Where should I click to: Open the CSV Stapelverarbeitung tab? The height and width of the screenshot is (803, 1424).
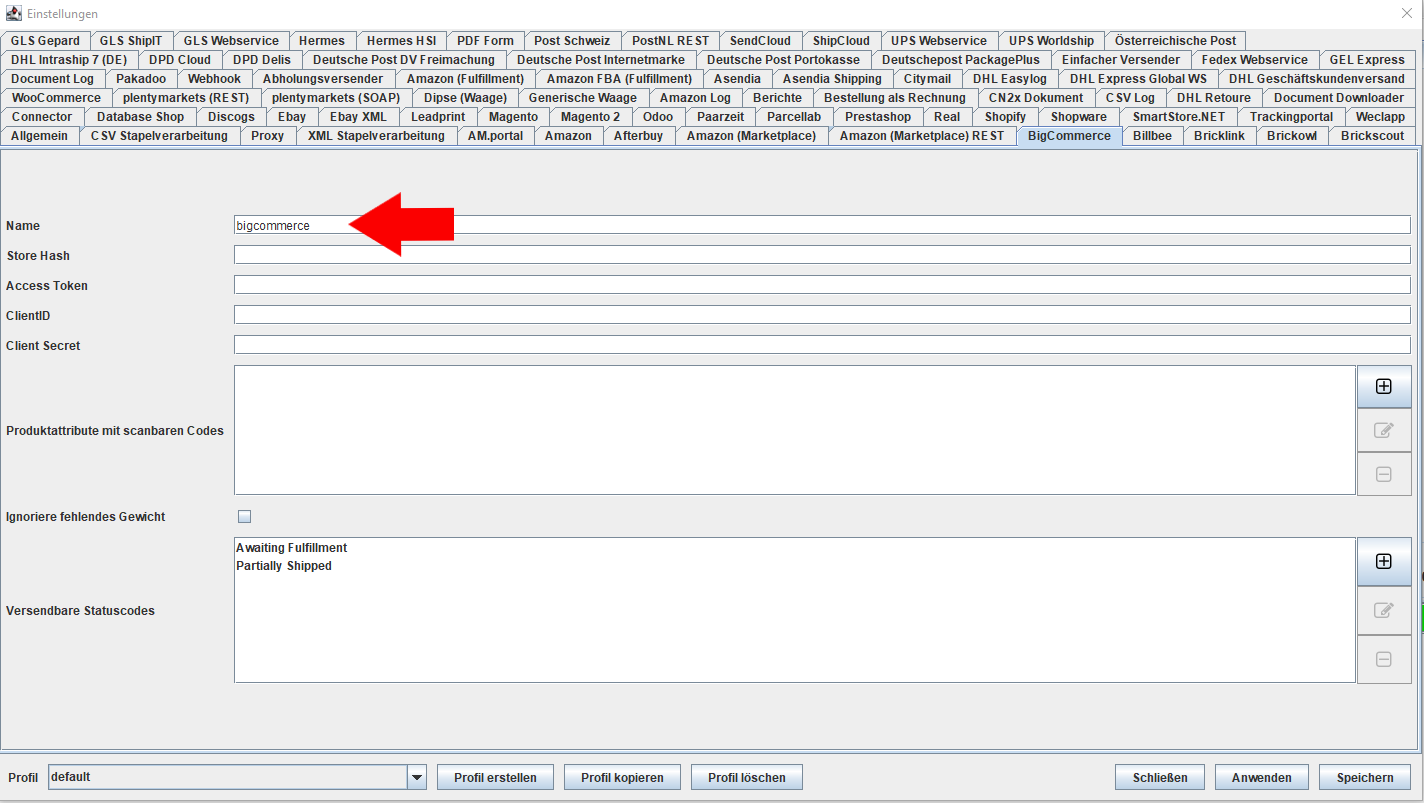pyautogui.click(x=159, y=136)
